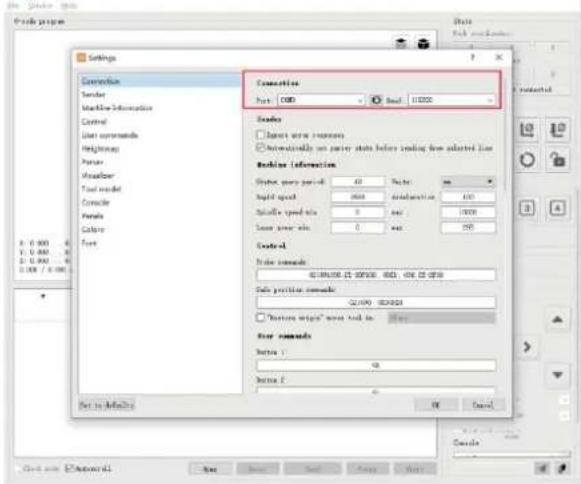
Task: Toggle Check mode checkbox in main window
Action: (x=19, y=469)
